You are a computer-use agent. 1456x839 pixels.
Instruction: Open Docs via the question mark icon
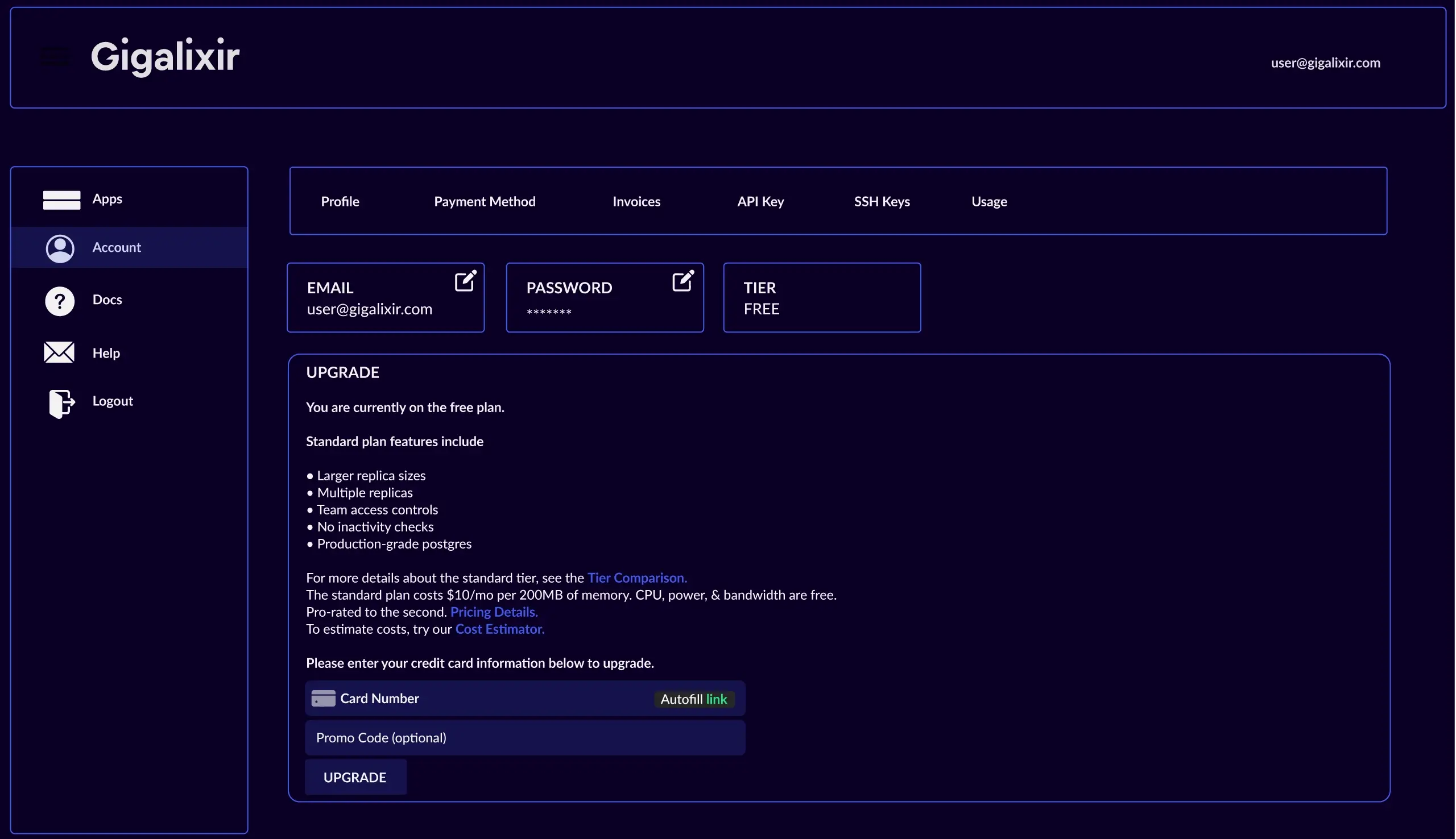pos(59,300)
